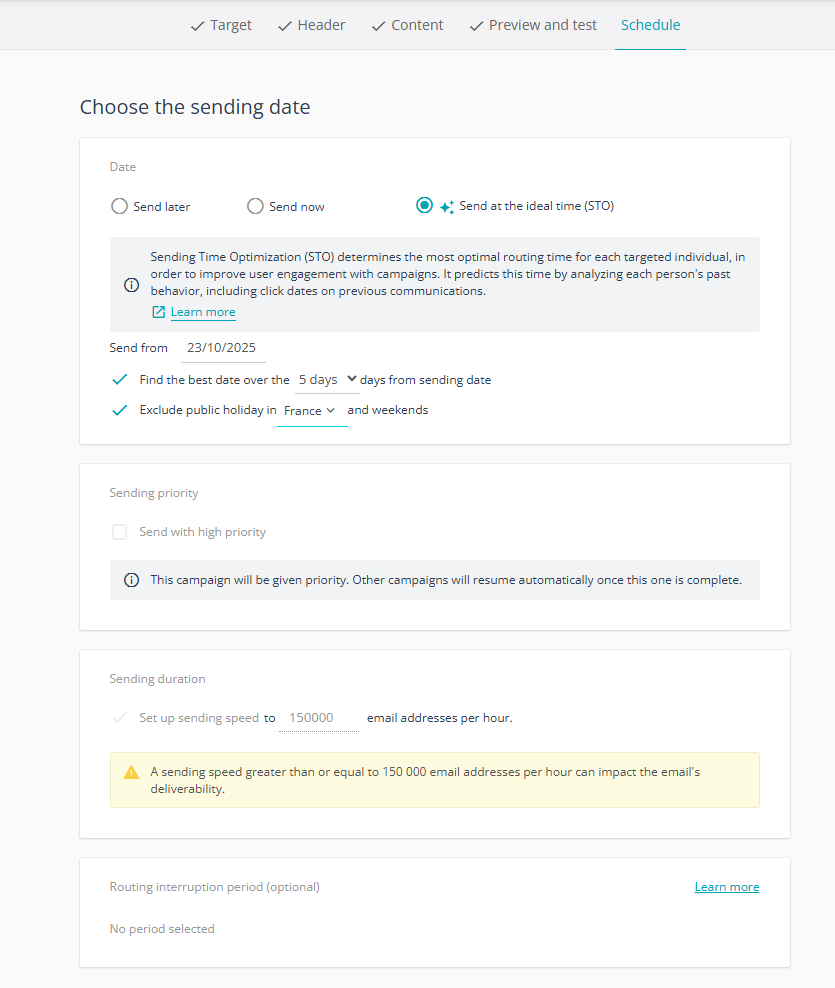
Task: Switch to the Header step tab
Action: coord(311,25)
